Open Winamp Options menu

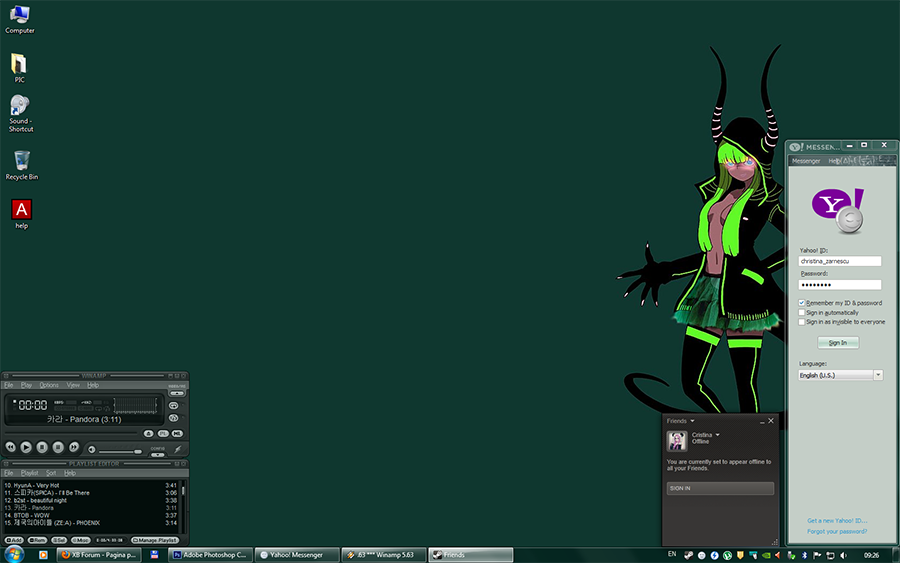click(x=49, y=385)
